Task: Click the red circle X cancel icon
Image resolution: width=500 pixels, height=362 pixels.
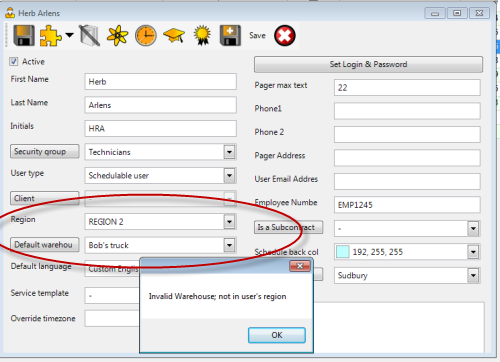Action: click(285, 35)
